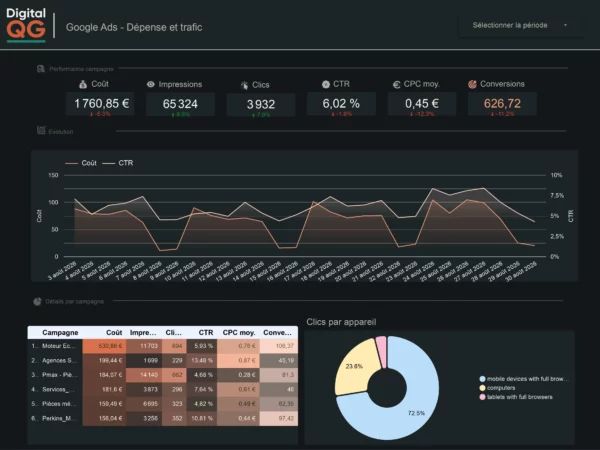Click the eye icon beside Impressions
Image resolution: width=600 pixels, height=450 pixels.
coord(151,85)
